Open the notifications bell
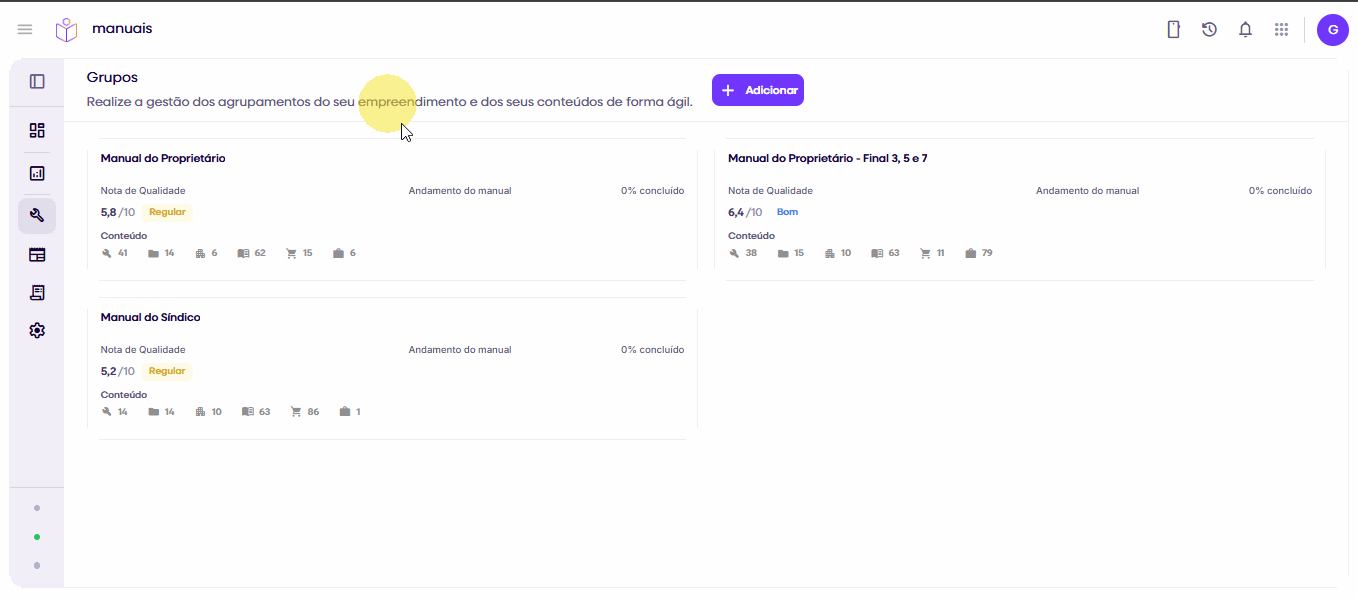This screenshot has width=1358, height=599. (x=1245, y=30)
